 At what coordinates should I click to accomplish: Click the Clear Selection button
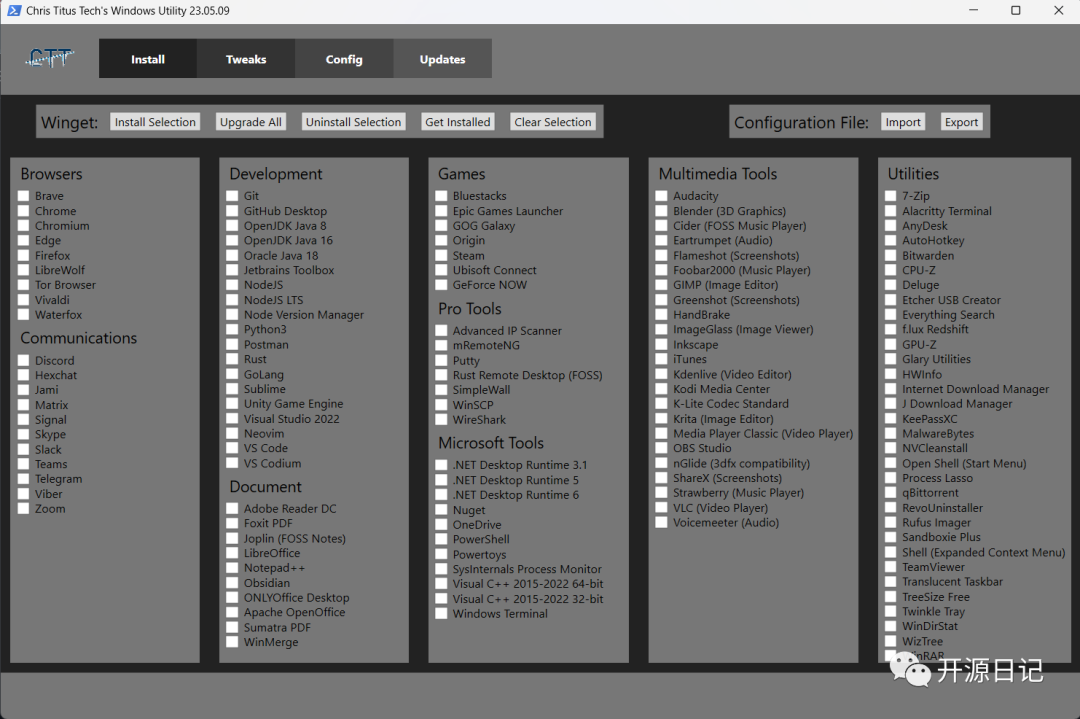point(553,122)
